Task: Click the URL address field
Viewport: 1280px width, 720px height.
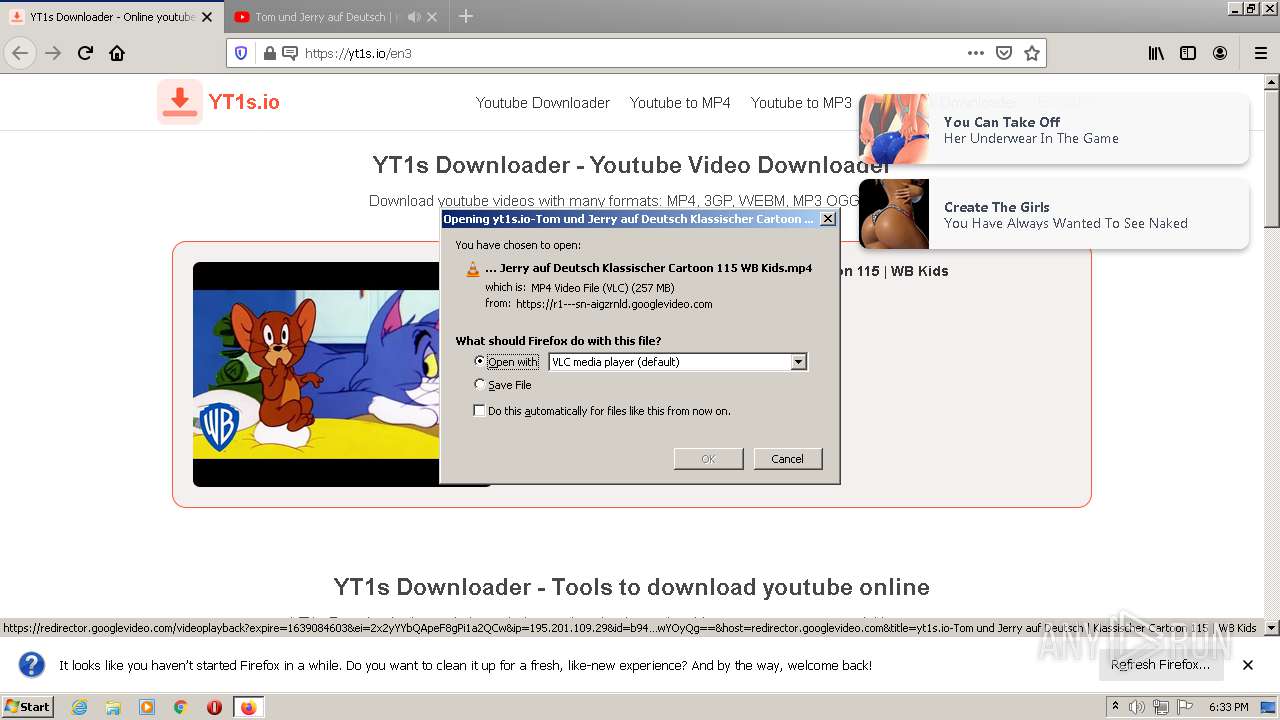Action: click(x=630, y=53)
